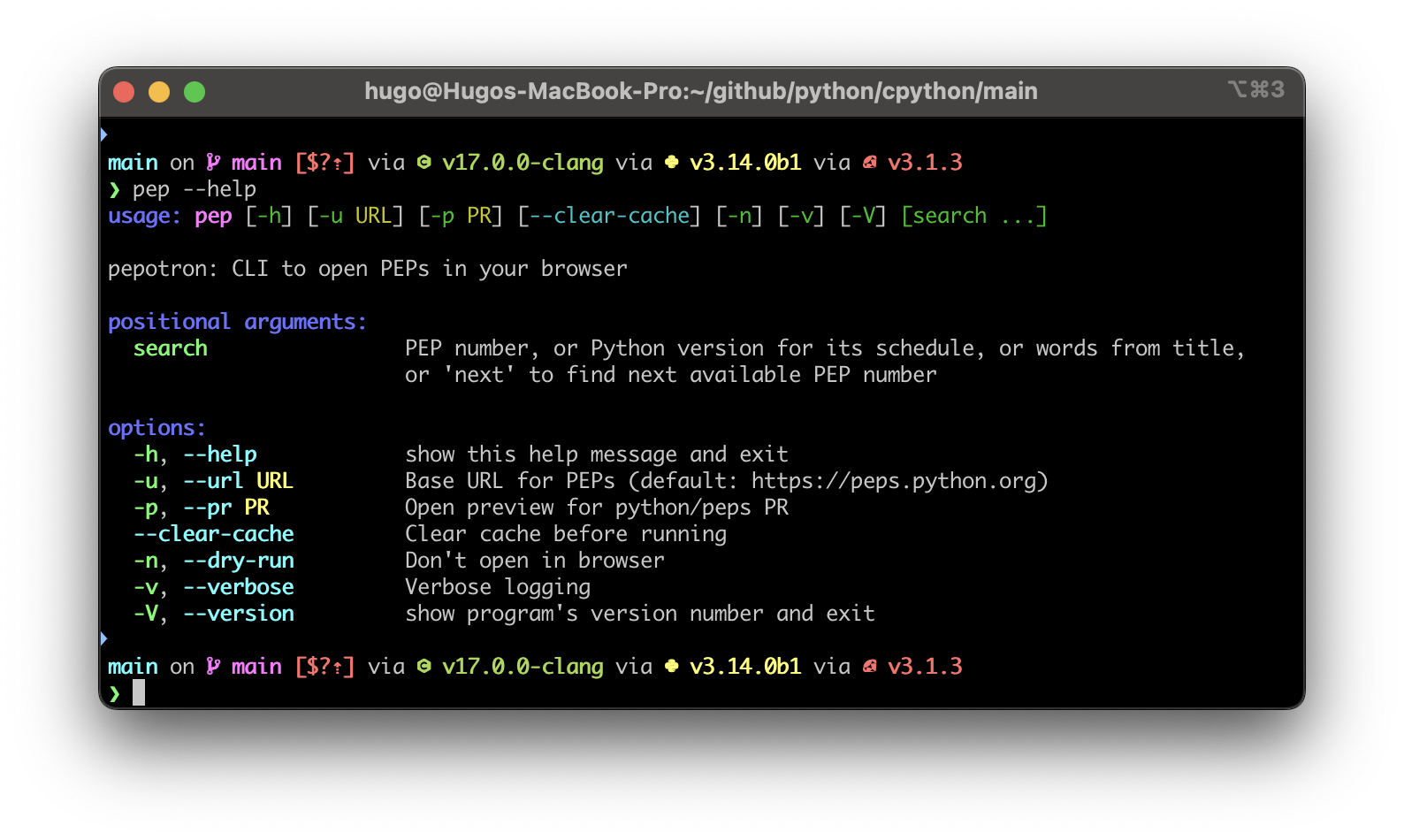Click '[search ...]' in the usage line
1404x840 pixels.
point(974,216)
